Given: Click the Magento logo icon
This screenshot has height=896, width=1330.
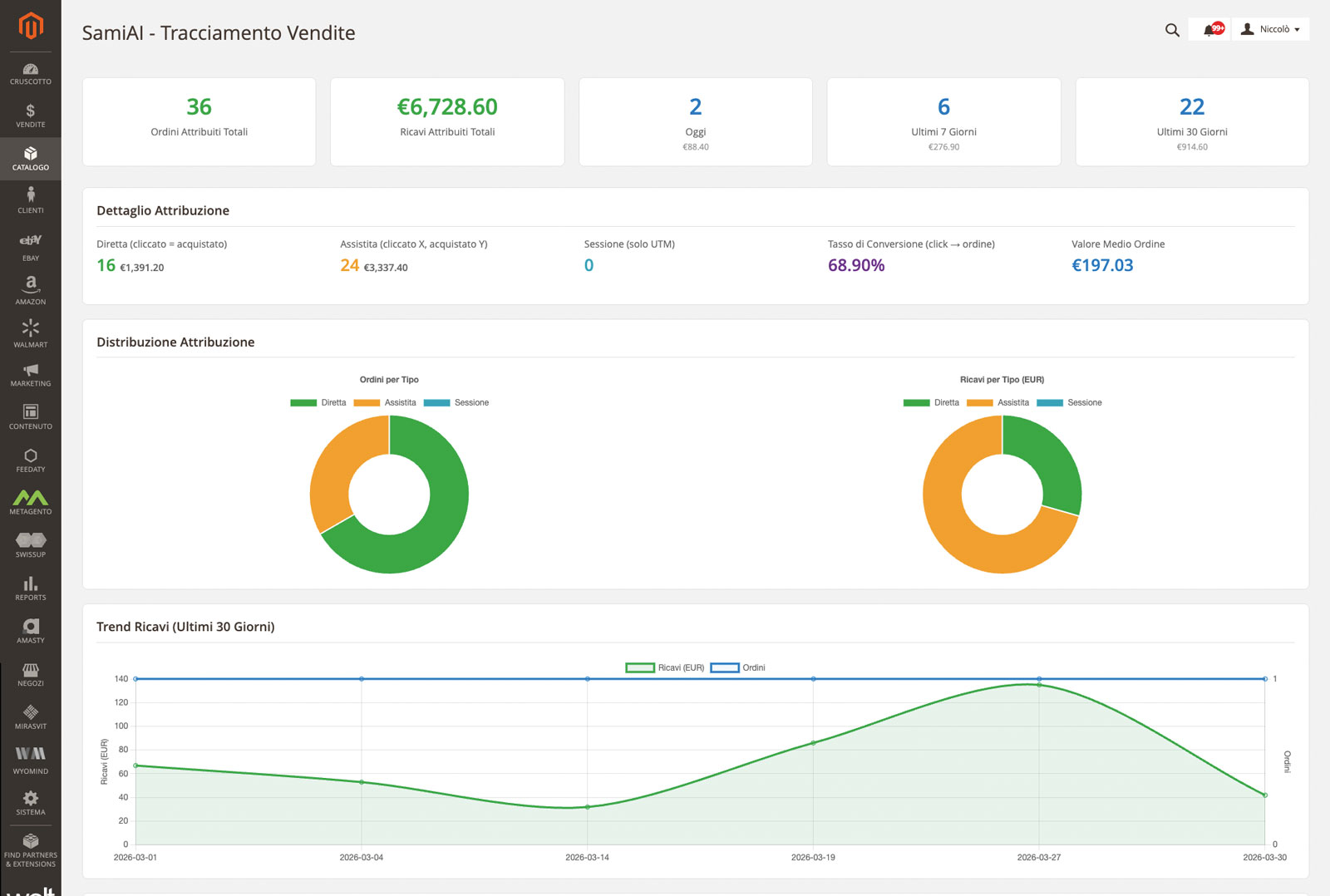Looking at the screenshot, I should pos(30,26).
